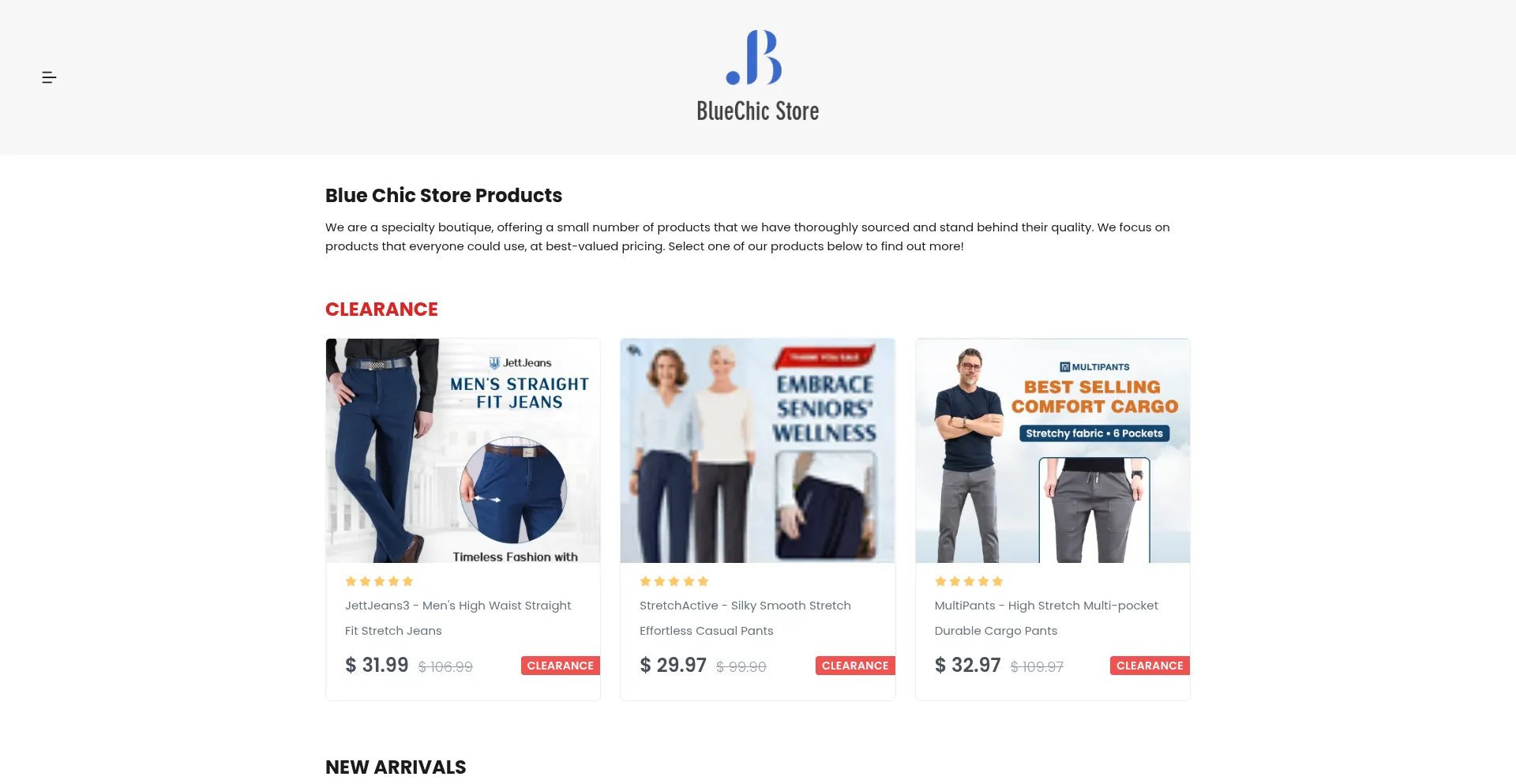Screen dimensions: 1516x784
Task: Click the StretchActive five-star rating
Action: [674, 581]
